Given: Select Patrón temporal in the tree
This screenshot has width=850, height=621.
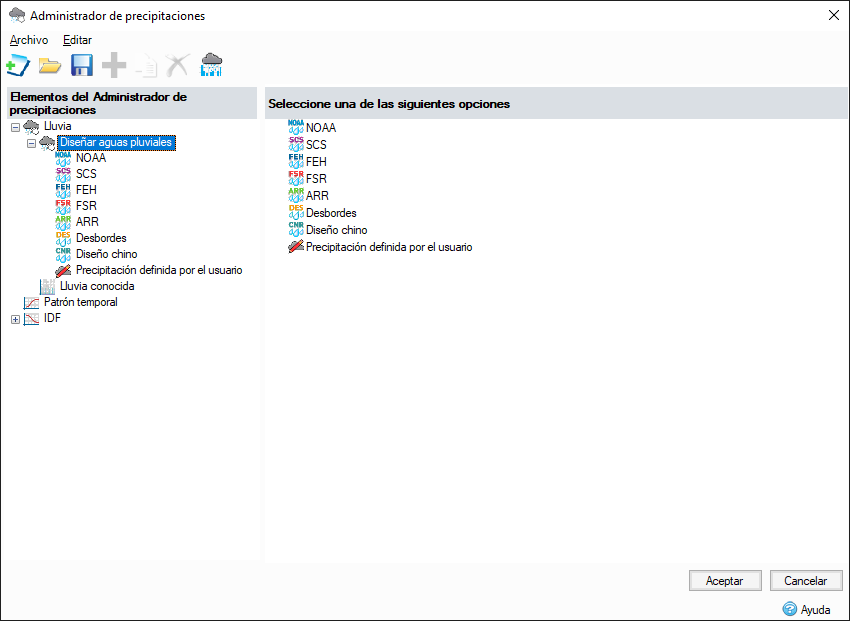Looking at the screenshot, I should pyautogui.click(x=80, y=302).
